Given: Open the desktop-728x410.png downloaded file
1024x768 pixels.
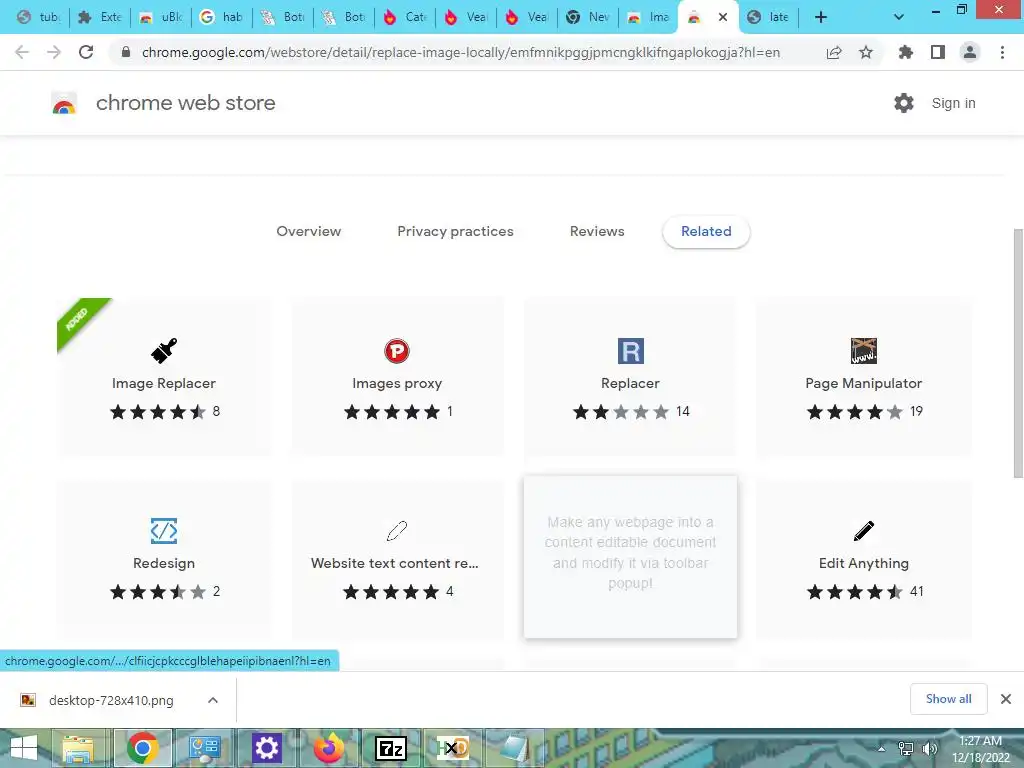Looking at the screenshot, I should pos(111,700).
